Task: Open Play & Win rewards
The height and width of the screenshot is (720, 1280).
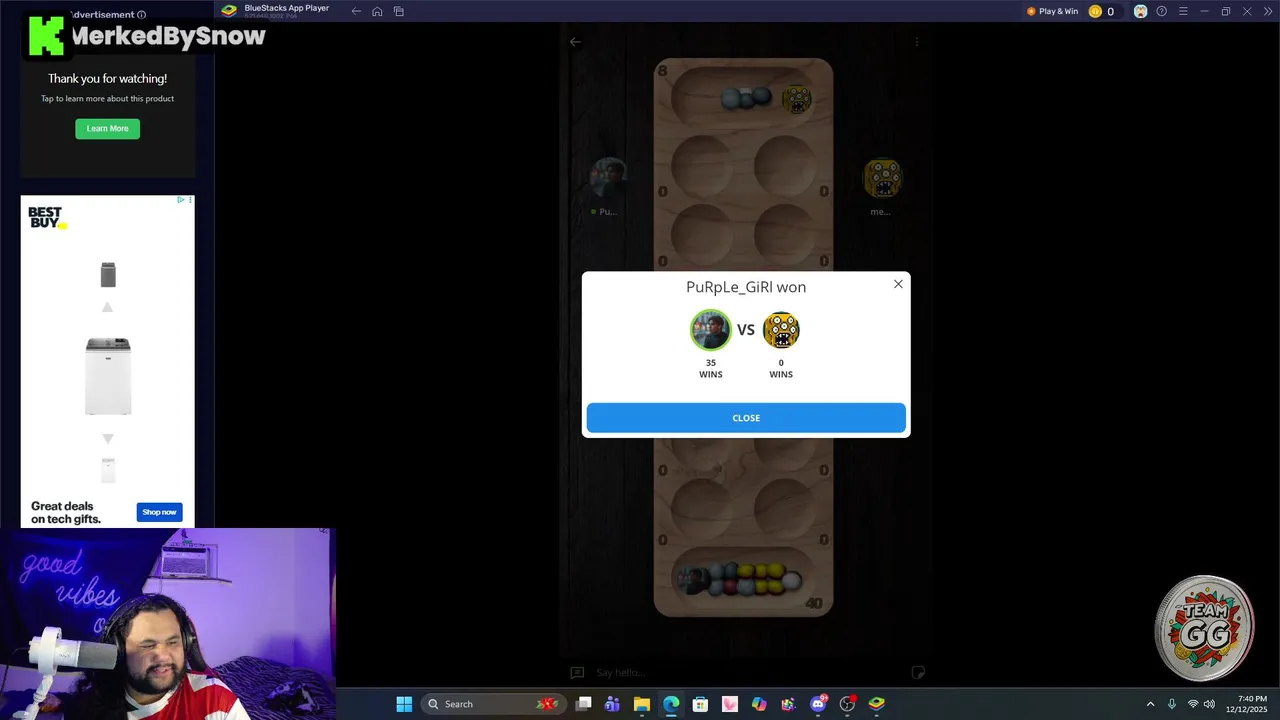Action: 1052,11
